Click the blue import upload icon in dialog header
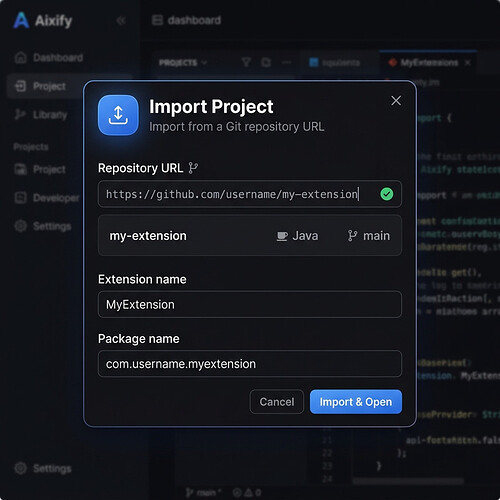This screenshot has width=500, height=500. click(118, 115)
